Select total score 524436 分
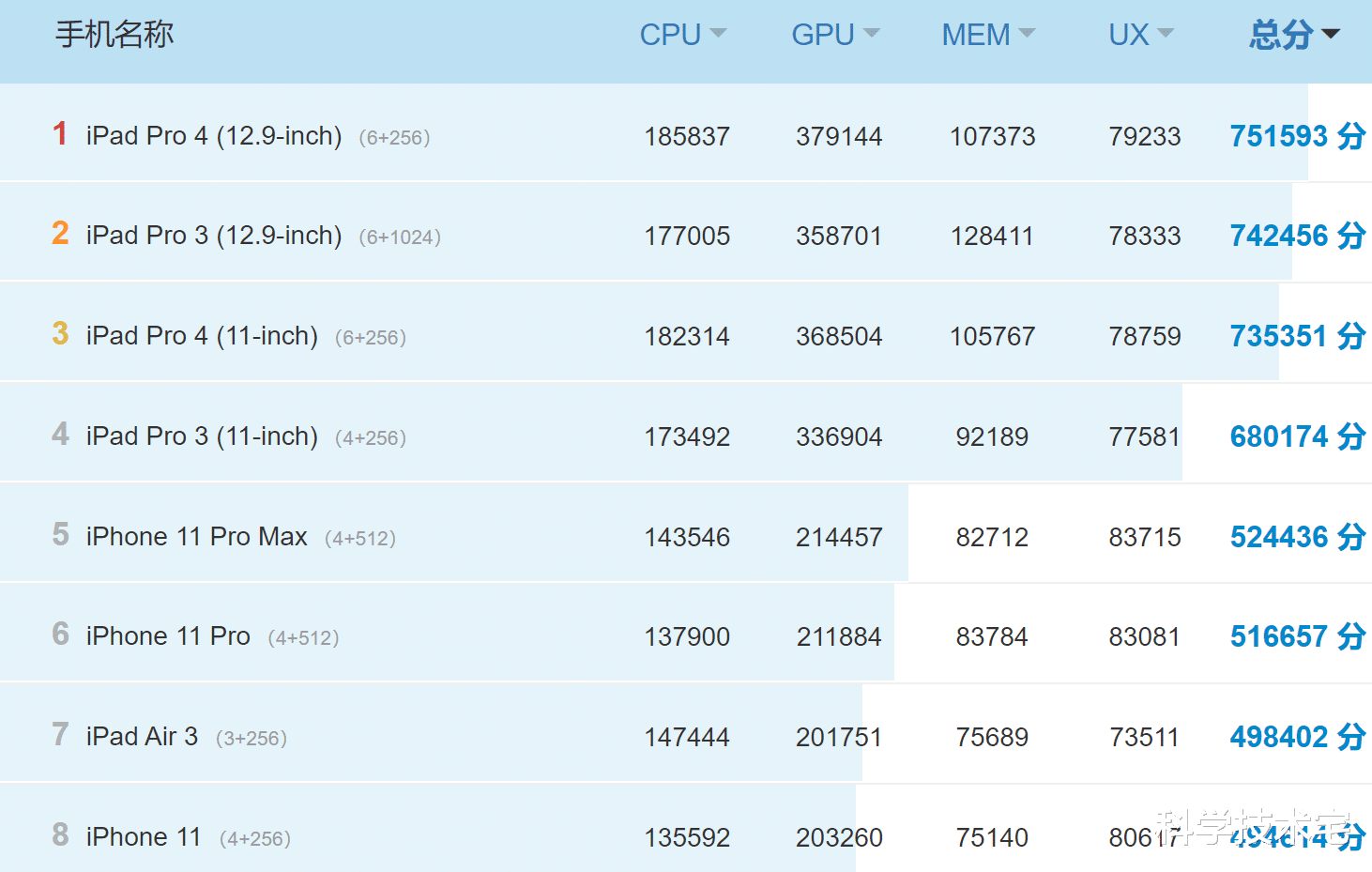 [x=1298, y=537]
